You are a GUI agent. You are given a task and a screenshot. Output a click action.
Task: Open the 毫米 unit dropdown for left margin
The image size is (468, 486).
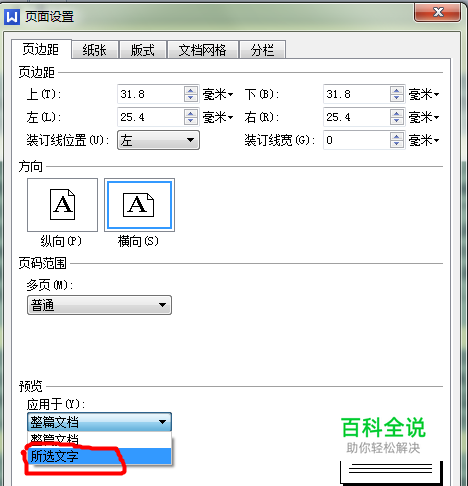click(x=218, y=117)
